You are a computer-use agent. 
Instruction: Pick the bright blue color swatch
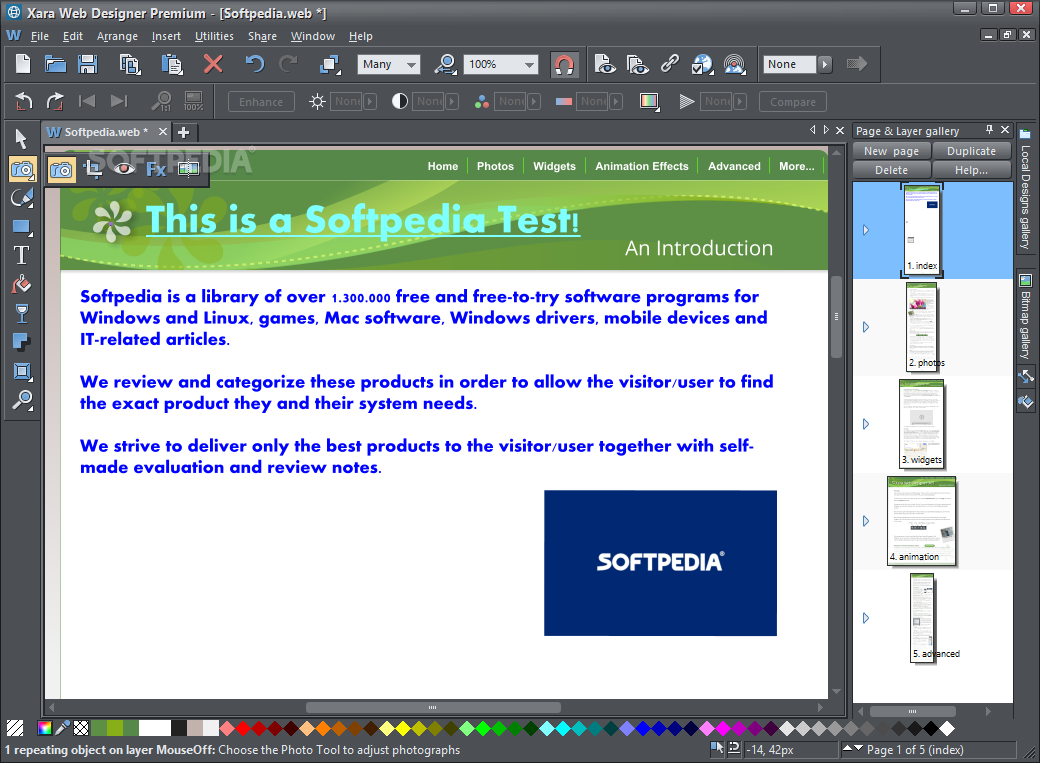[x=643, y=728]
